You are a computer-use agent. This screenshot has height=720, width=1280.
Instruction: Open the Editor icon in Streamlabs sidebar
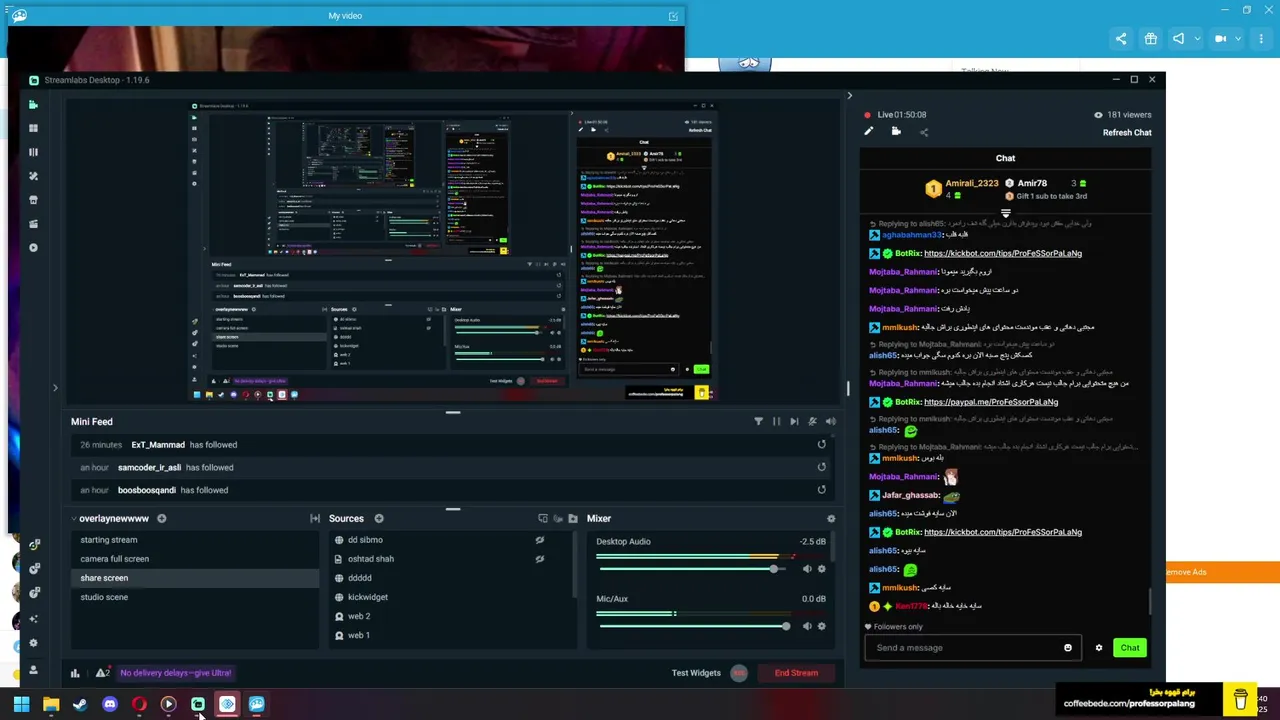tap(33, 104)
